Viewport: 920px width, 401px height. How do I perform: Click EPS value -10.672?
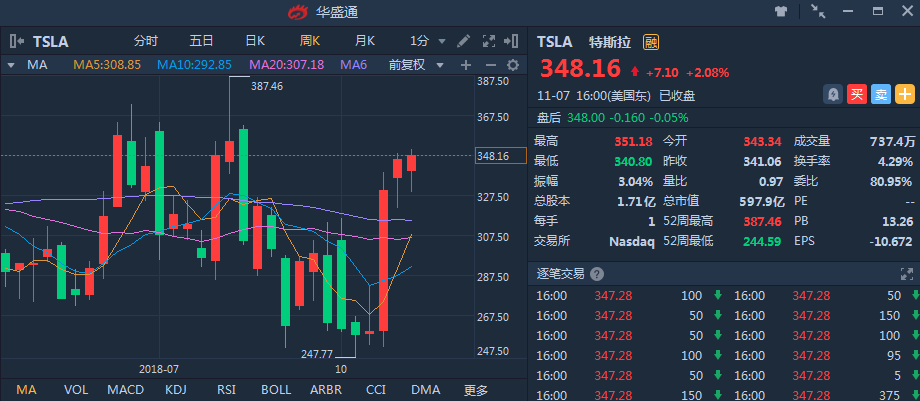(x=891, y=241)
